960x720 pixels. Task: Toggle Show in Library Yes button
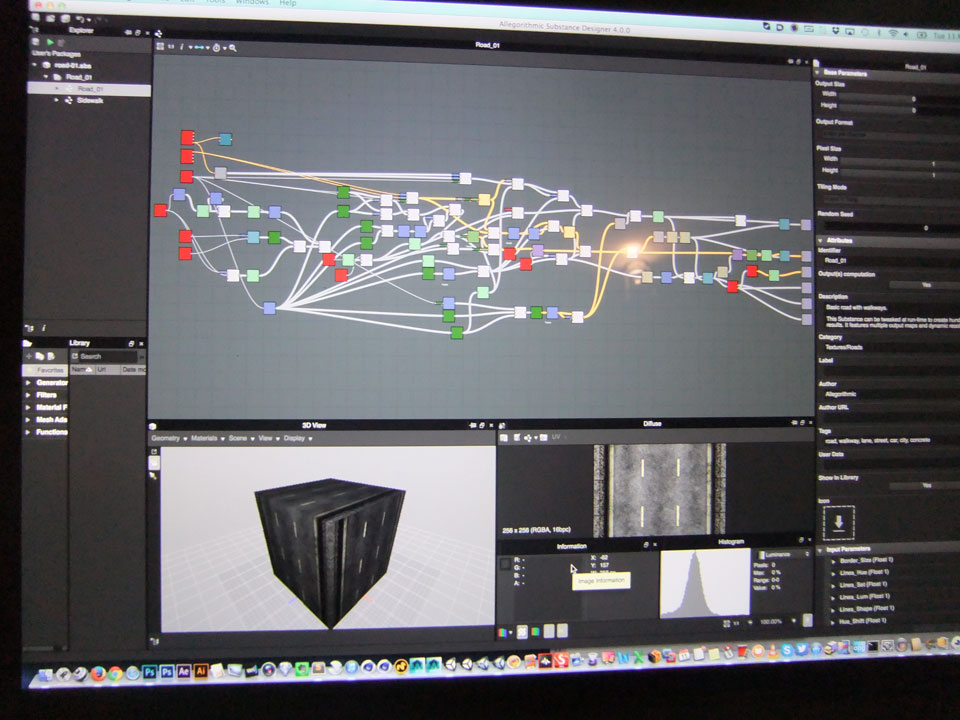pos(924,485)
